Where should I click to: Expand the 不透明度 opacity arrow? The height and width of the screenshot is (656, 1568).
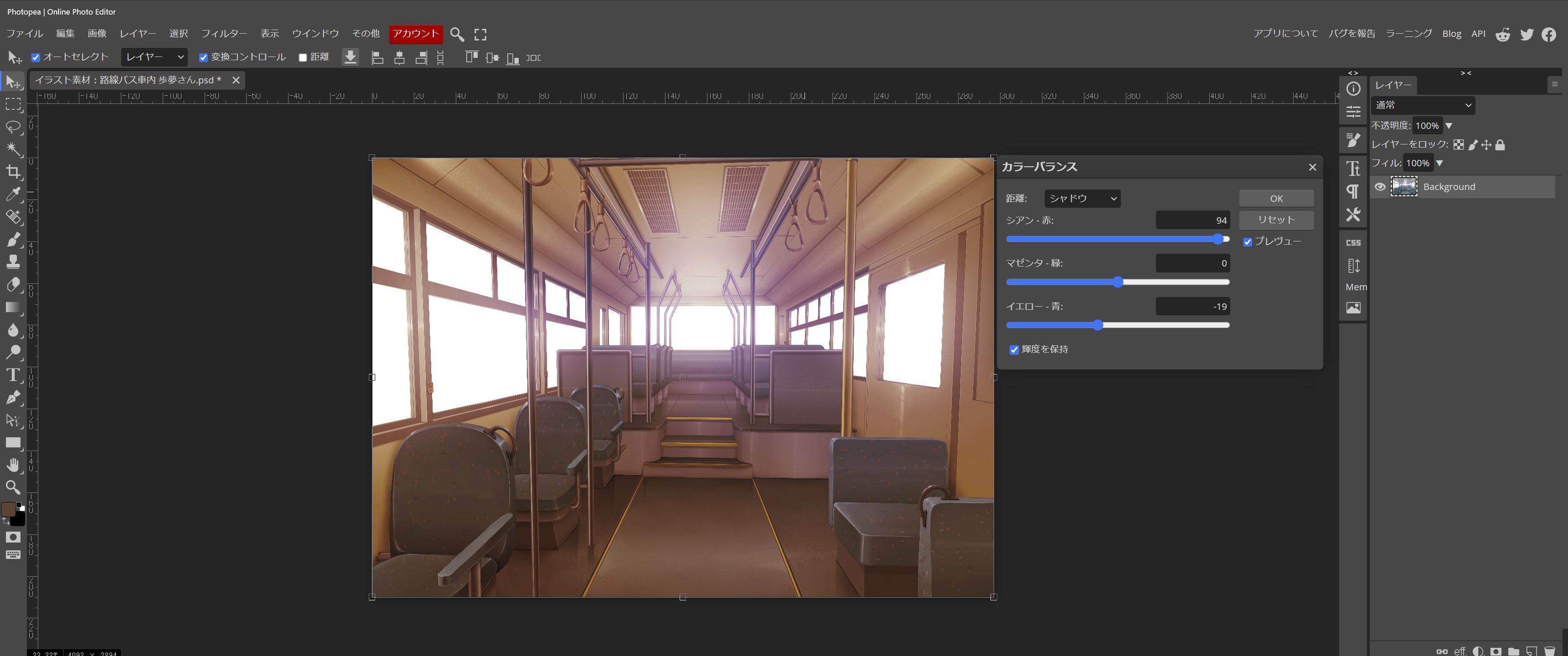(x=1449, y=126)
